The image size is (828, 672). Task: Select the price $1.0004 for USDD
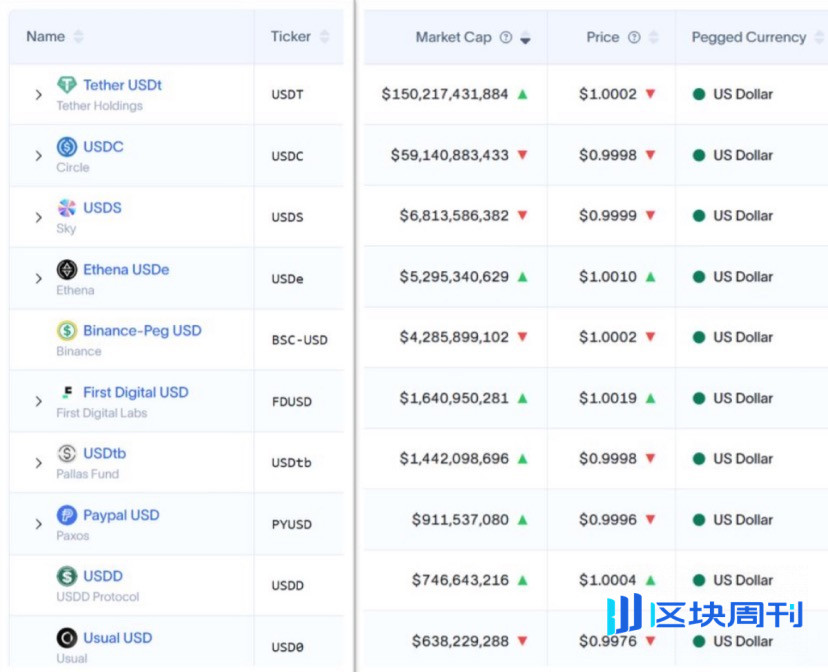[x=608, y=580]
